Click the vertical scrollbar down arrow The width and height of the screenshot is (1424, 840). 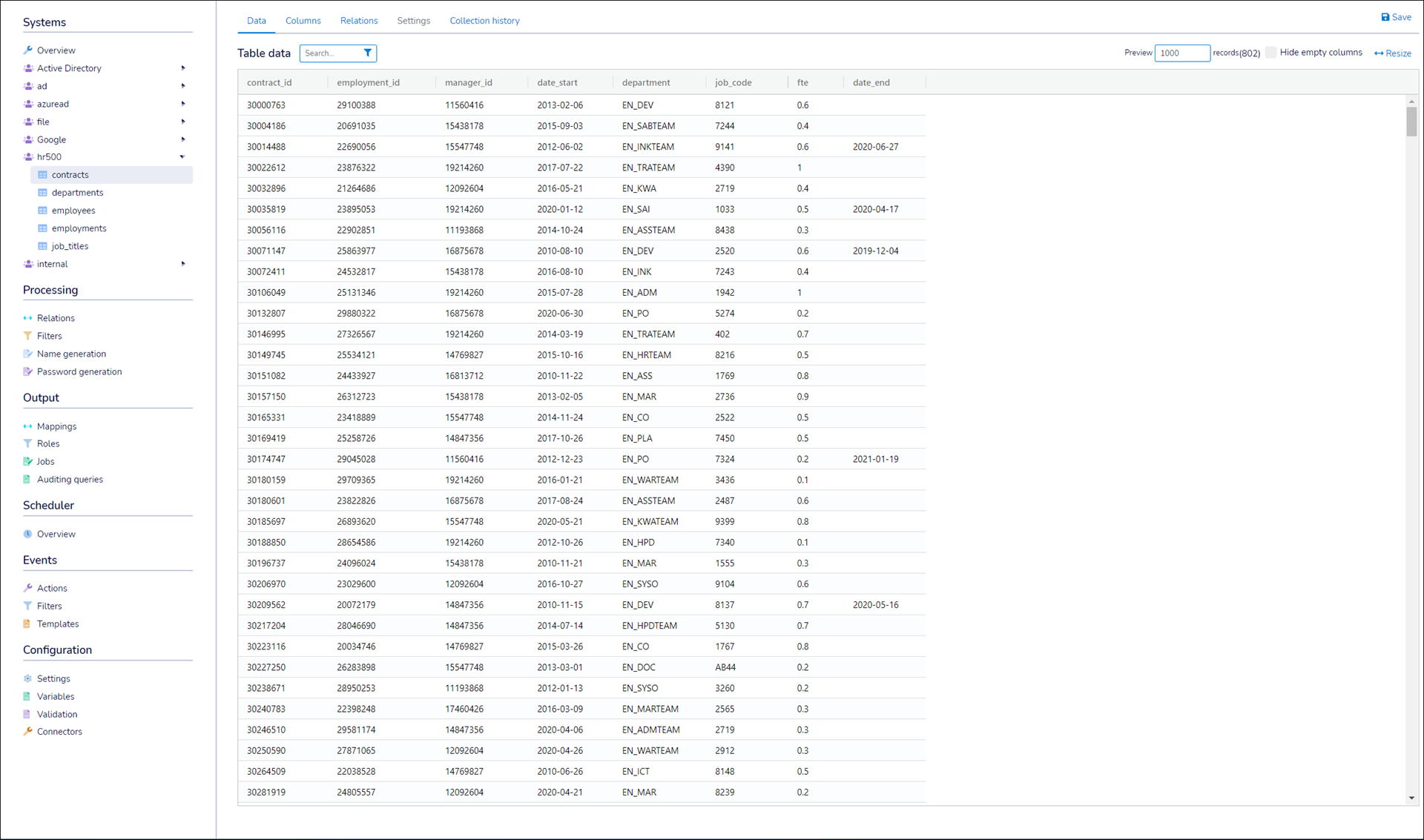pyautogui.click(x=1411, y=798)
